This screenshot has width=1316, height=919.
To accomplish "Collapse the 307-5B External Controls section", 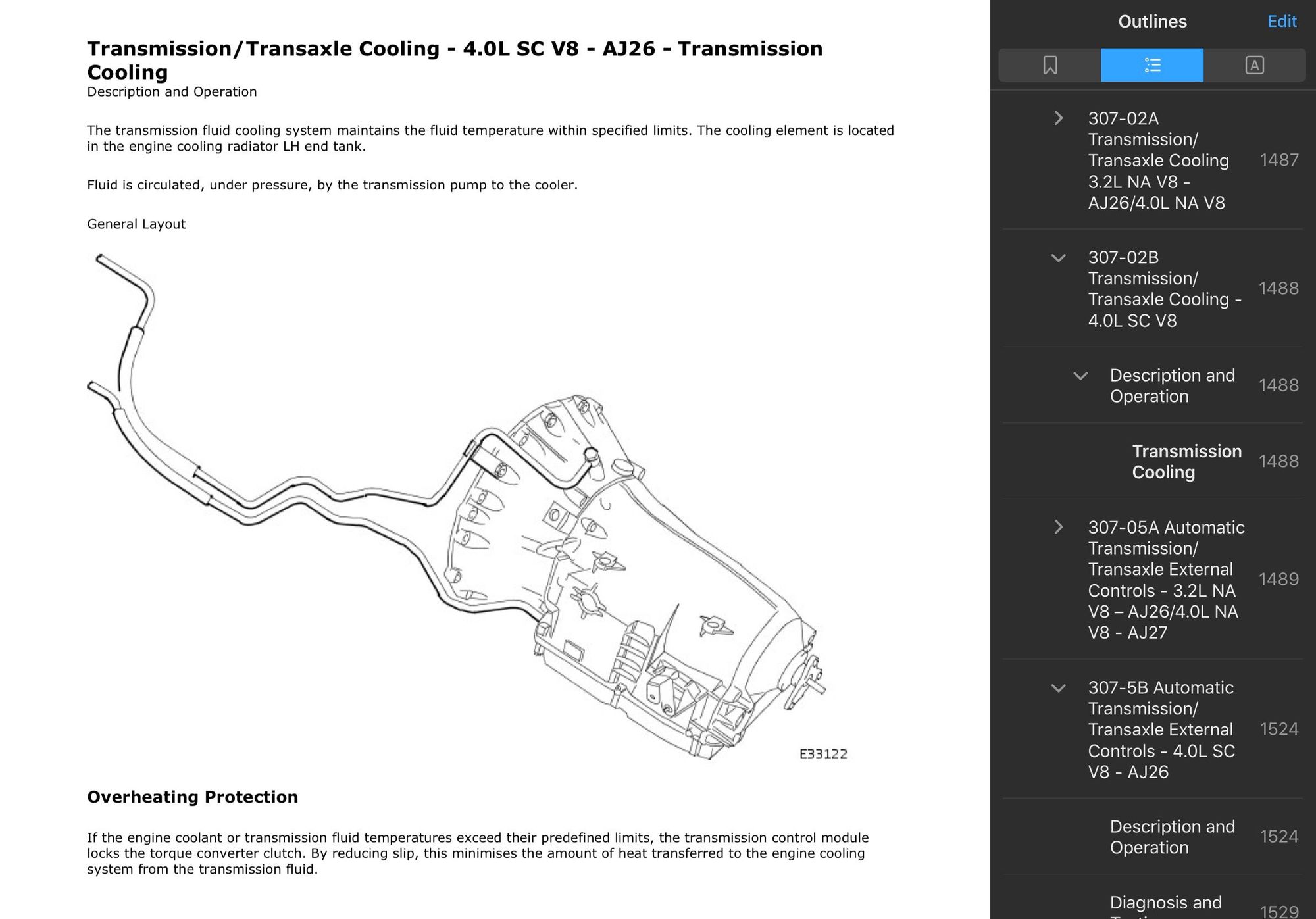I will pos(1058,689).
